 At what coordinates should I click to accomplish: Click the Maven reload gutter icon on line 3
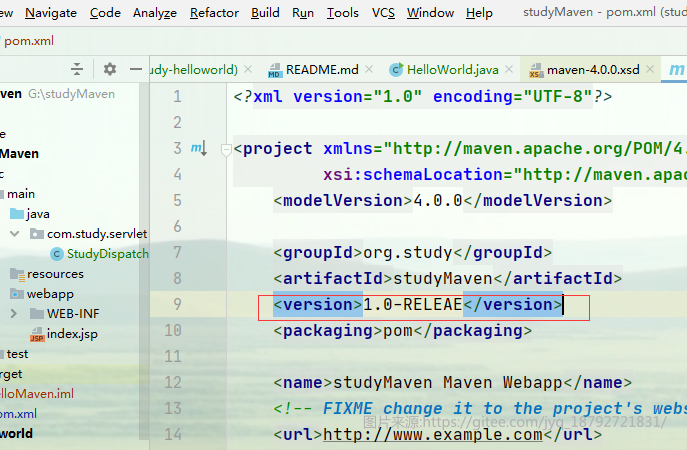click(199, 149)
